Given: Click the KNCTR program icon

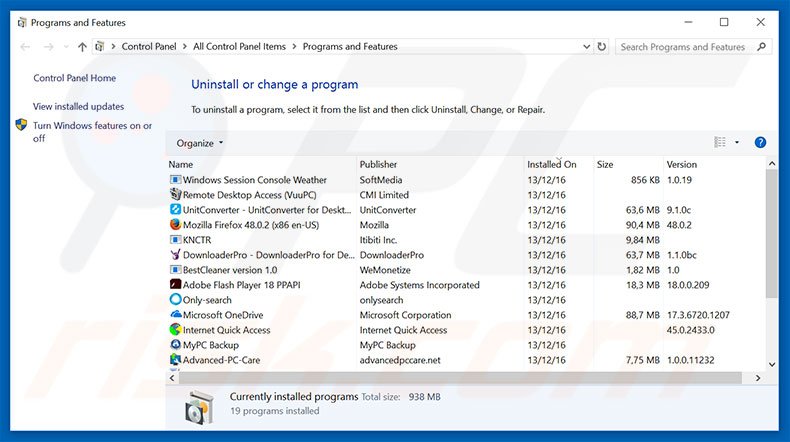Looking at the screenshot, I should [x=175, y=239].
